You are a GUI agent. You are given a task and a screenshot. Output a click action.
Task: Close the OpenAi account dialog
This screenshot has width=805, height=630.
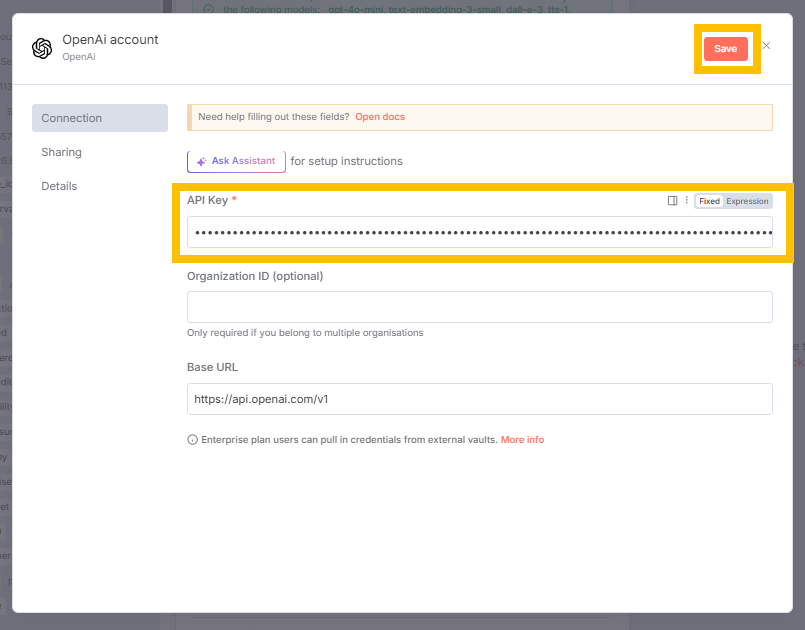(766, 46)
